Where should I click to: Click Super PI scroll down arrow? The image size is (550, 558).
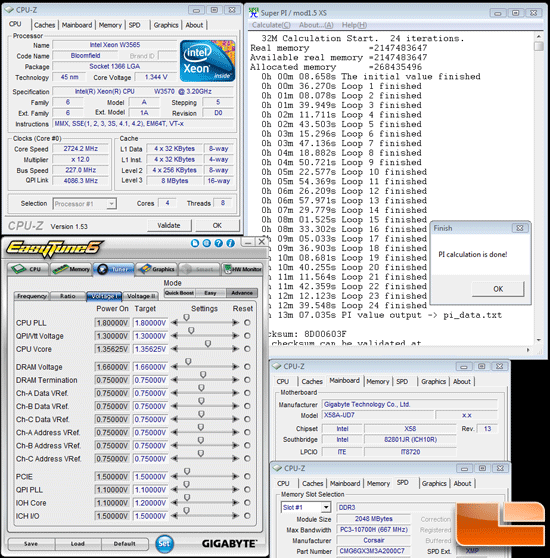(x=539, y=341)
